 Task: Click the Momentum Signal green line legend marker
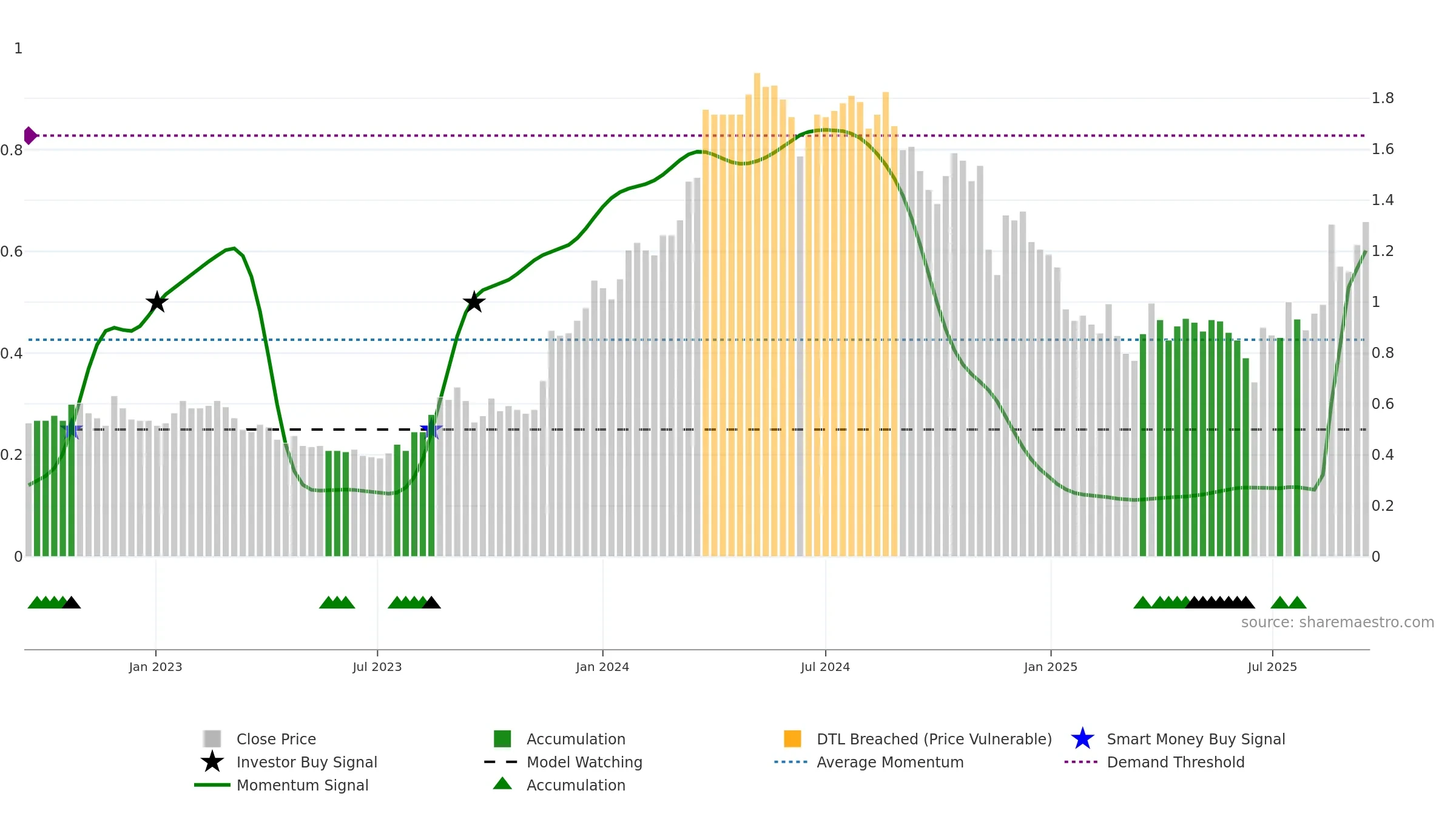click(212, 784)
